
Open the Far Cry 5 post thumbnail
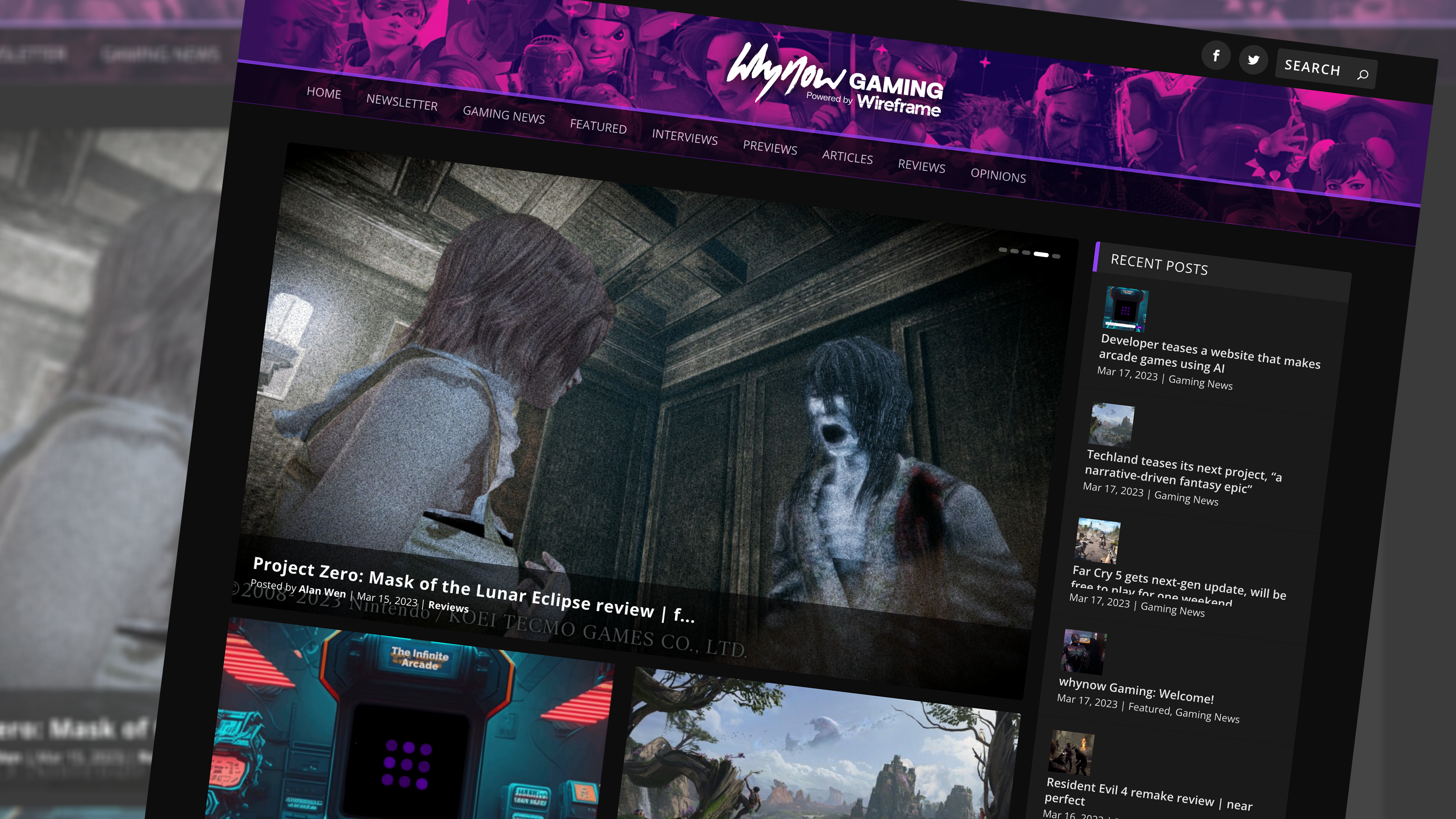[x=1097, y=541]
